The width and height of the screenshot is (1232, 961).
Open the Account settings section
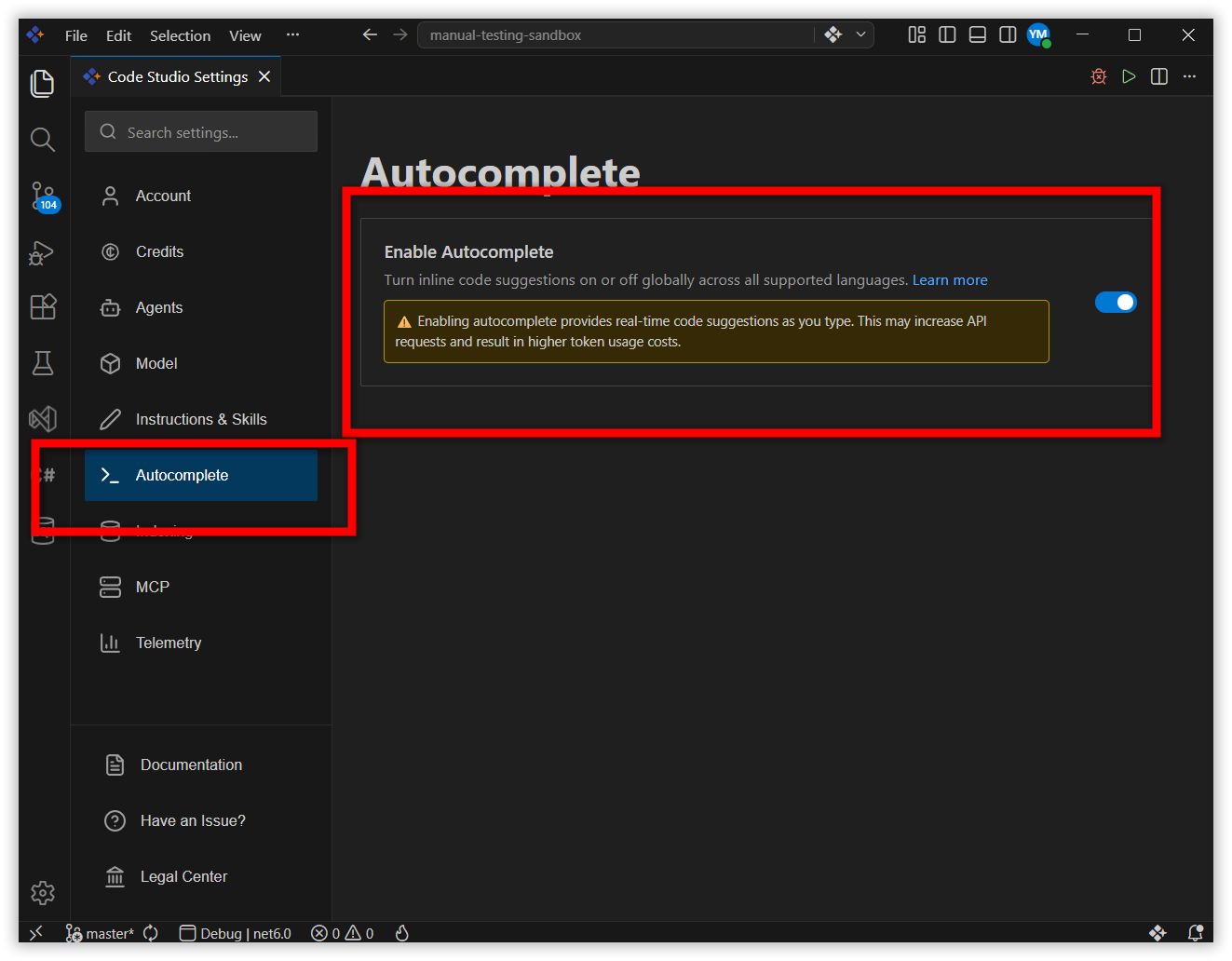click(201, 196)
